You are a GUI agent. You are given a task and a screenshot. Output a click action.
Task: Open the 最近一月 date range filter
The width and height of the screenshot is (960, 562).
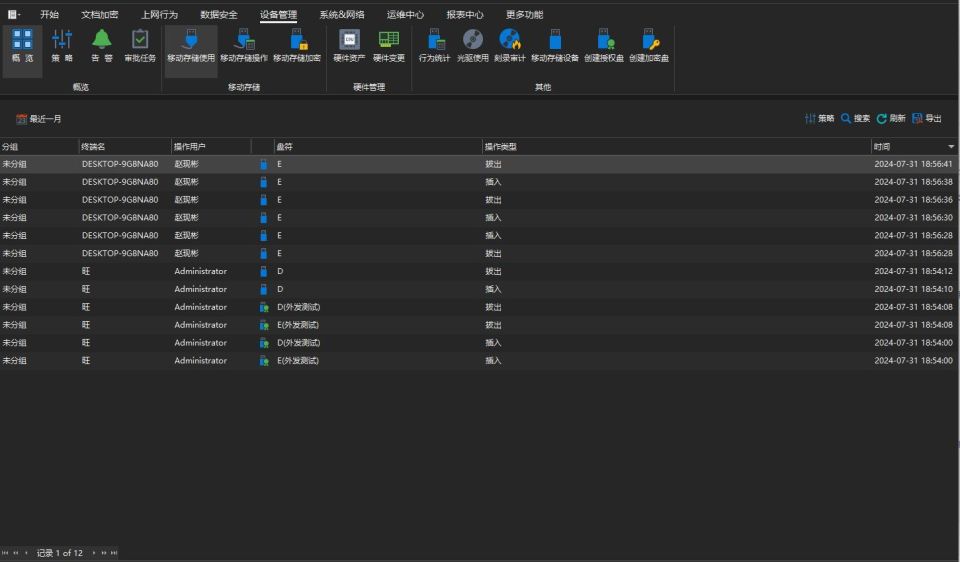point(39,119)
